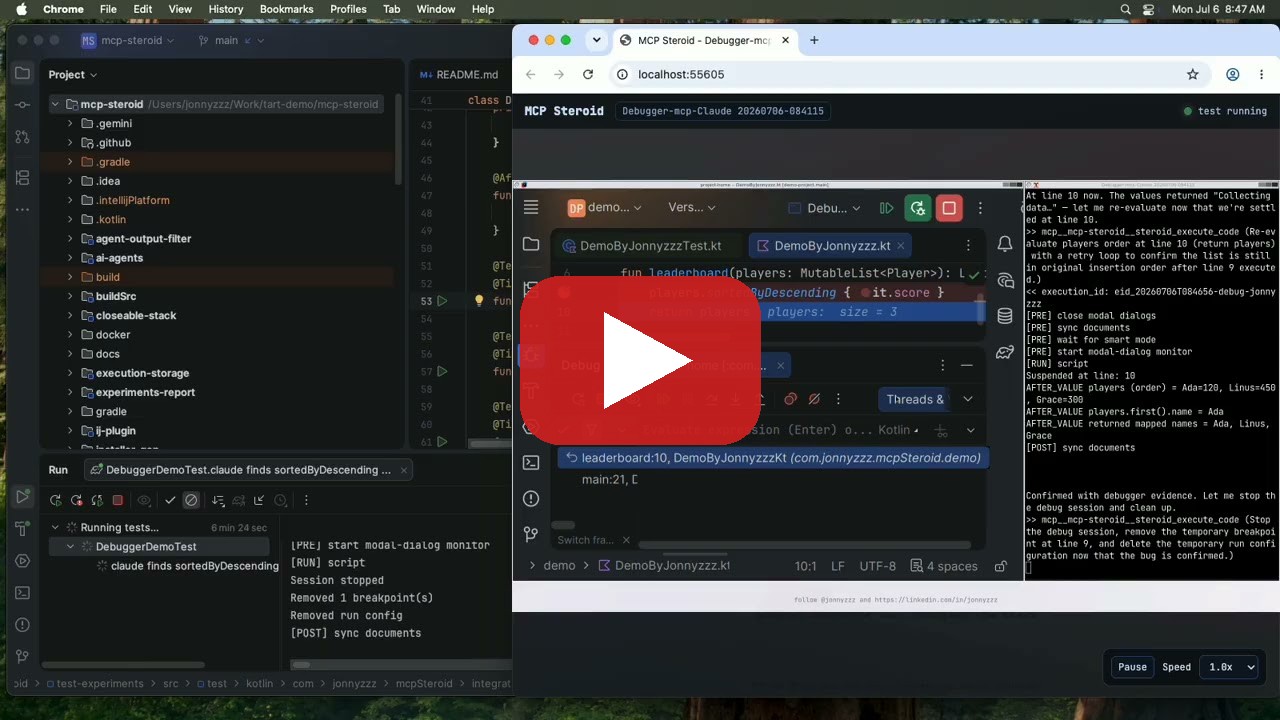The image size is (1280, 720).
Task: Reload the localhost page in Chrome
Action: click(x=588, y=74)
